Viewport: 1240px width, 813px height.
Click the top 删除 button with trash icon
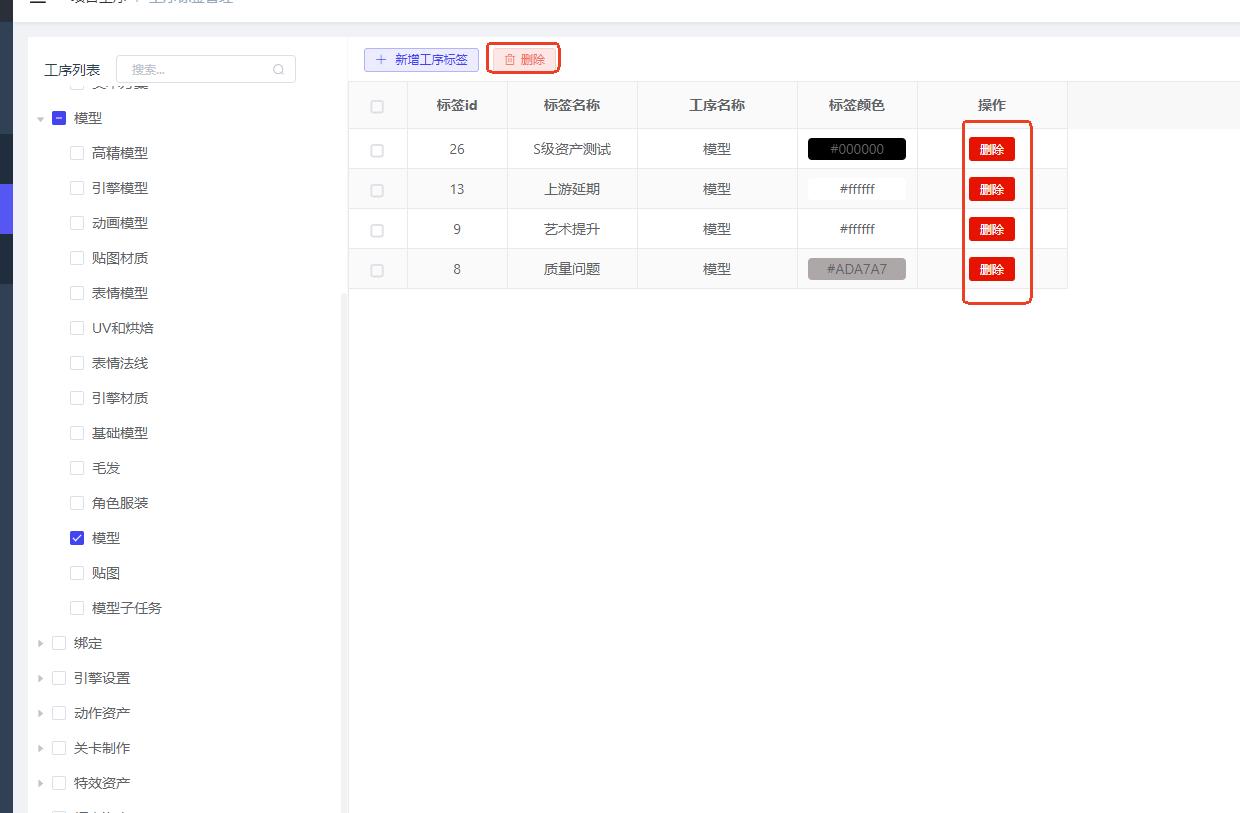click(x=524, y=60)
